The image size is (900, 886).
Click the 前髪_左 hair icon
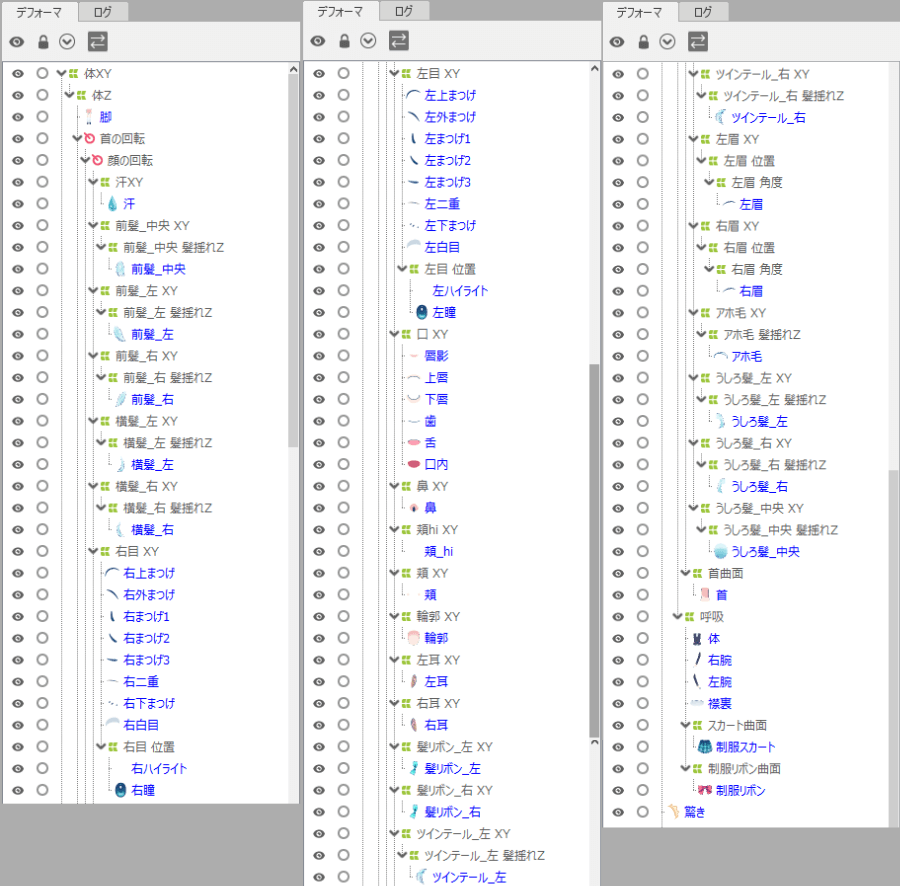click(x=119, y=334)
